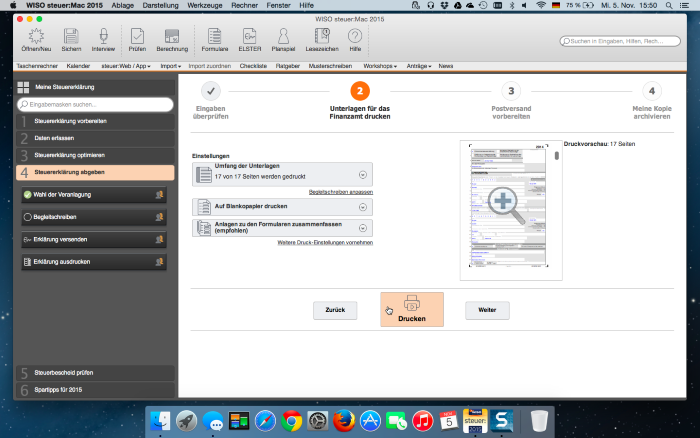Open iTunes from the dock

coord(423,421)
